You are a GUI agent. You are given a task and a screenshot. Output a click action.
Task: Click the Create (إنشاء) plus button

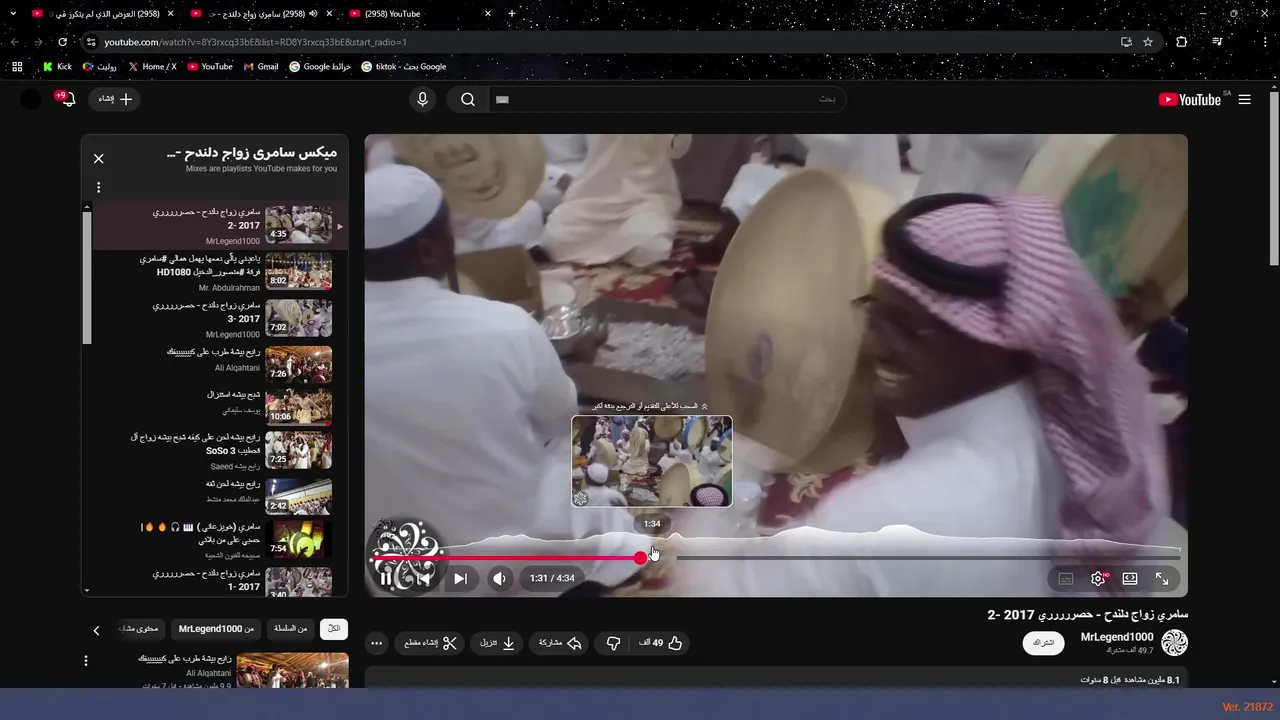tap(115, 99)
